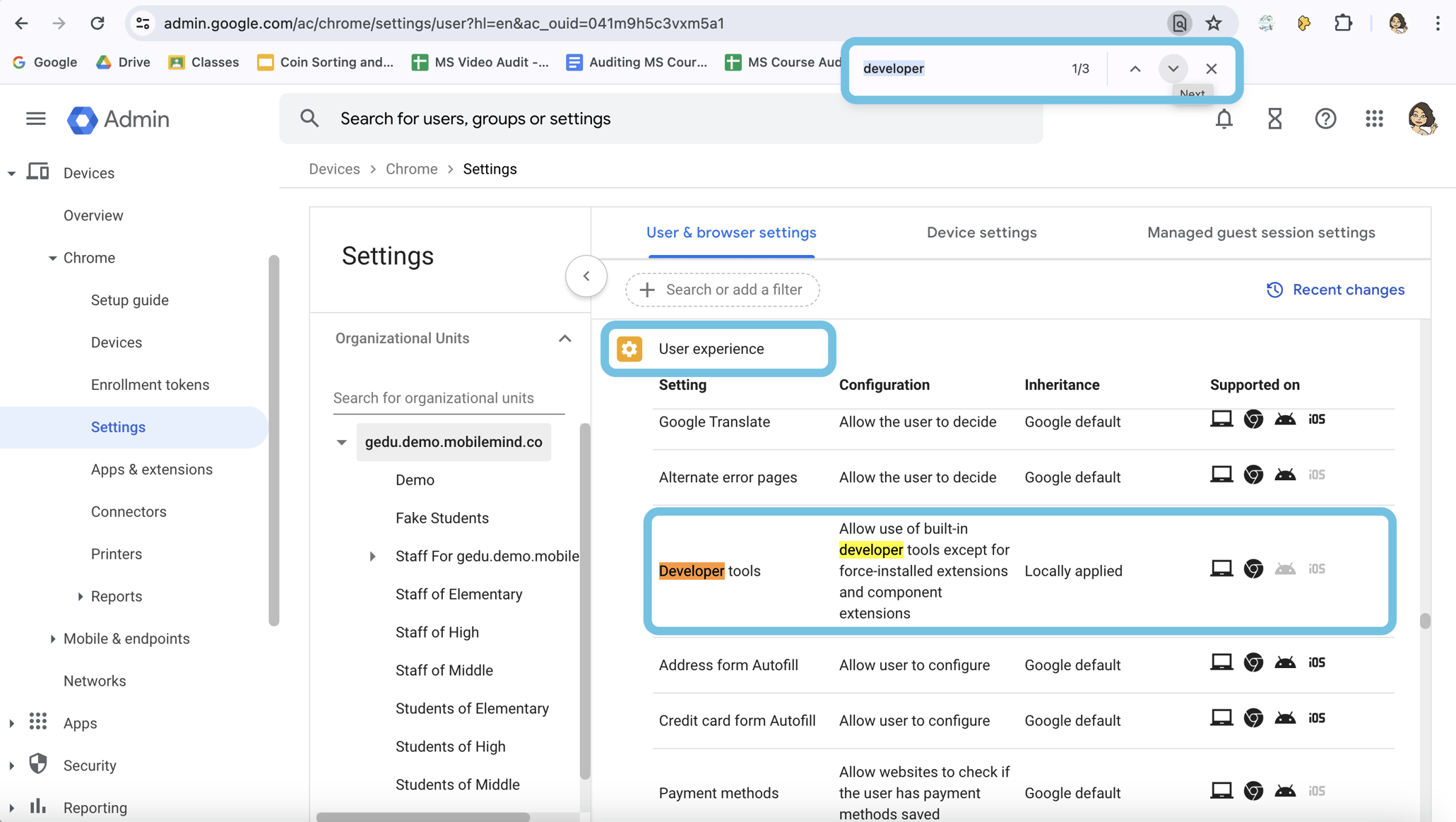Go to next find result
Screen dimensions: 1456x822
(1173, 68)
